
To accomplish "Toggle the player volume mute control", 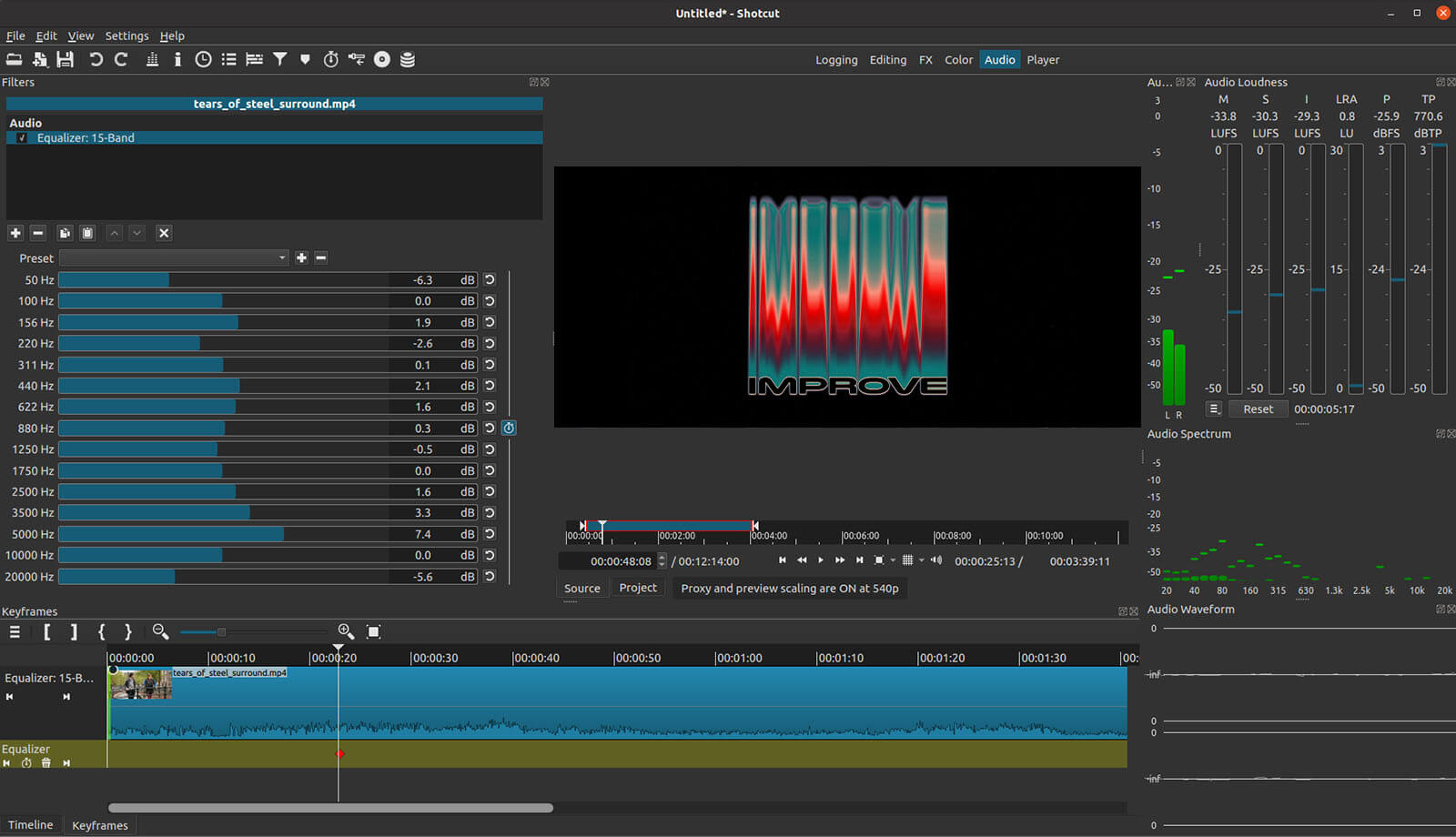I will pos(936,560).
